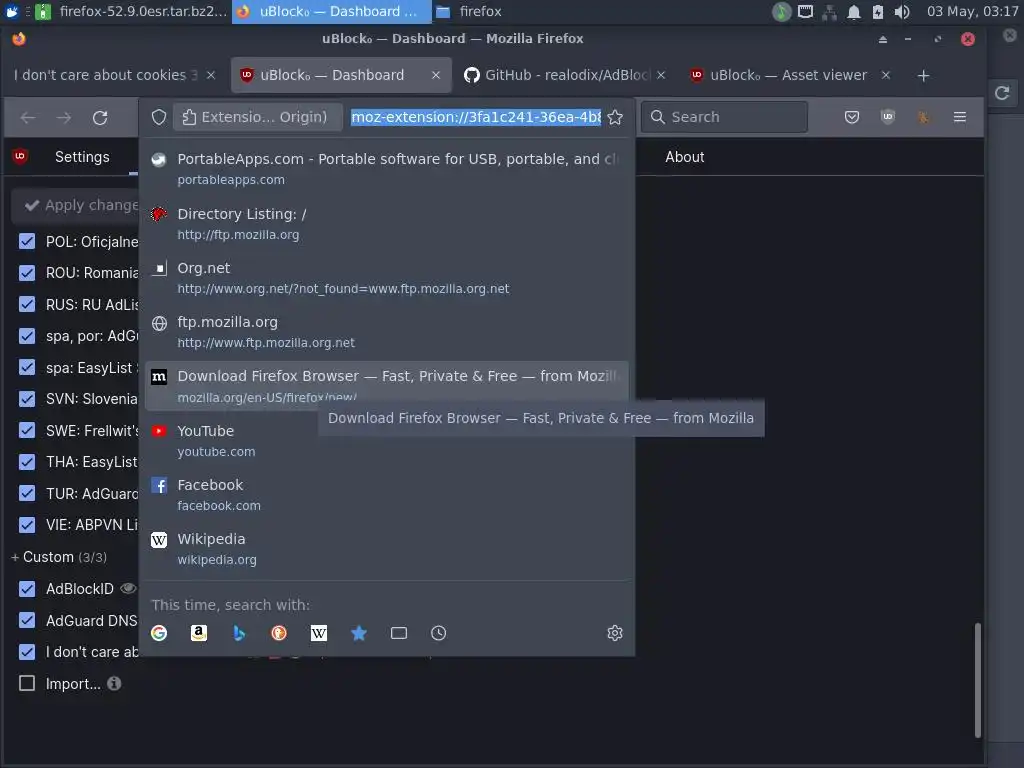The image size is (1024, 768).
Task: Disable the AdBlockID custom list
Action: click(27, 588)
